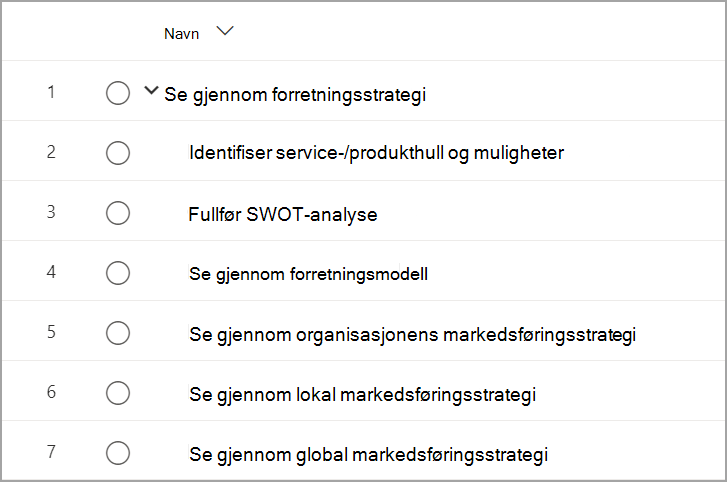727x482 pixels.
Task: Complete the Identifiser service-/produkthull og muligheter task
Action: tap(118, 153)
